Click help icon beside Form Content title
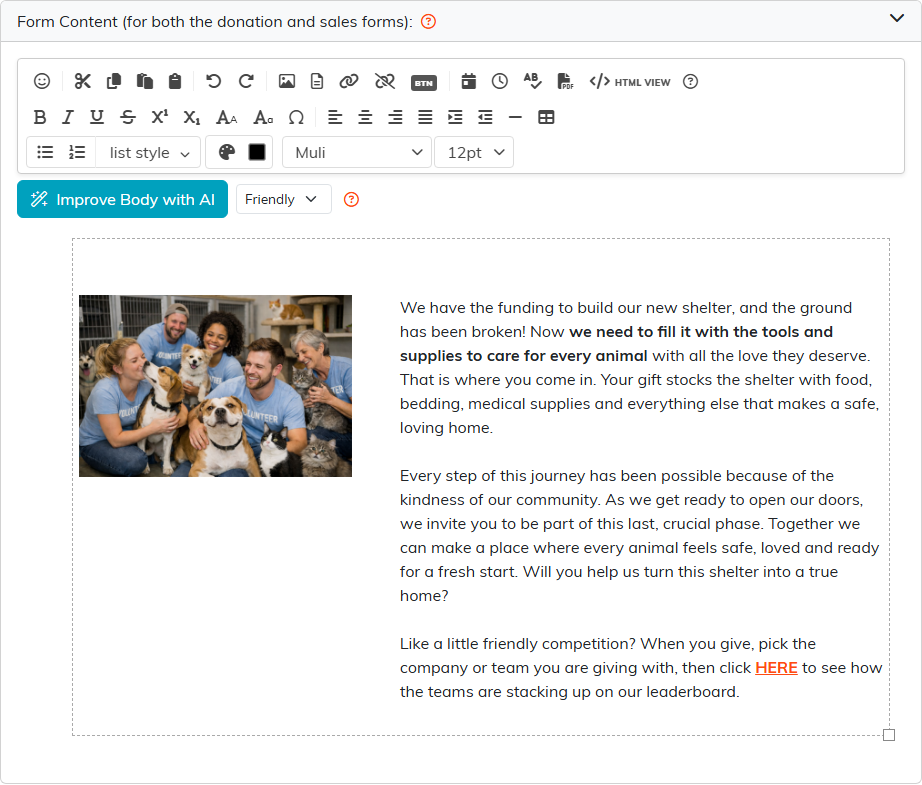Viewport: 922px width, 785px height. (x=429, y=22)
